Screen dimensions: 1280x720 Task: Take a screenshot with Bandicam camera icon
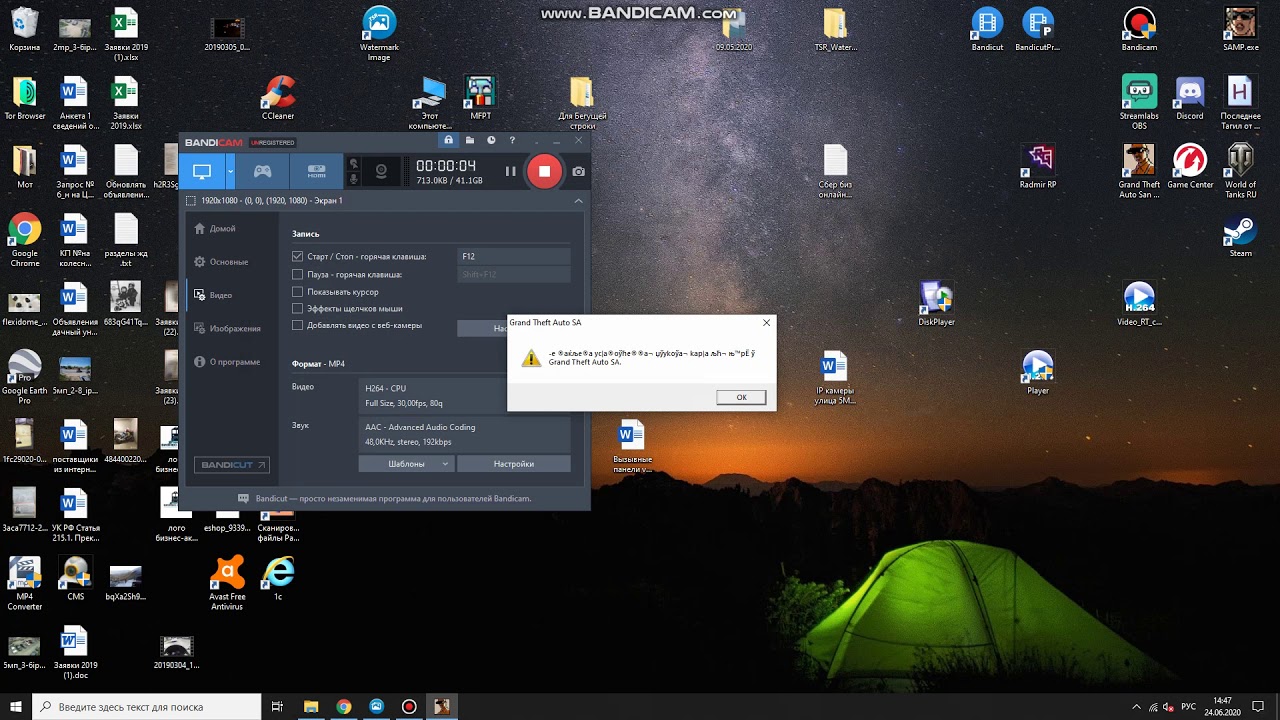578,171
